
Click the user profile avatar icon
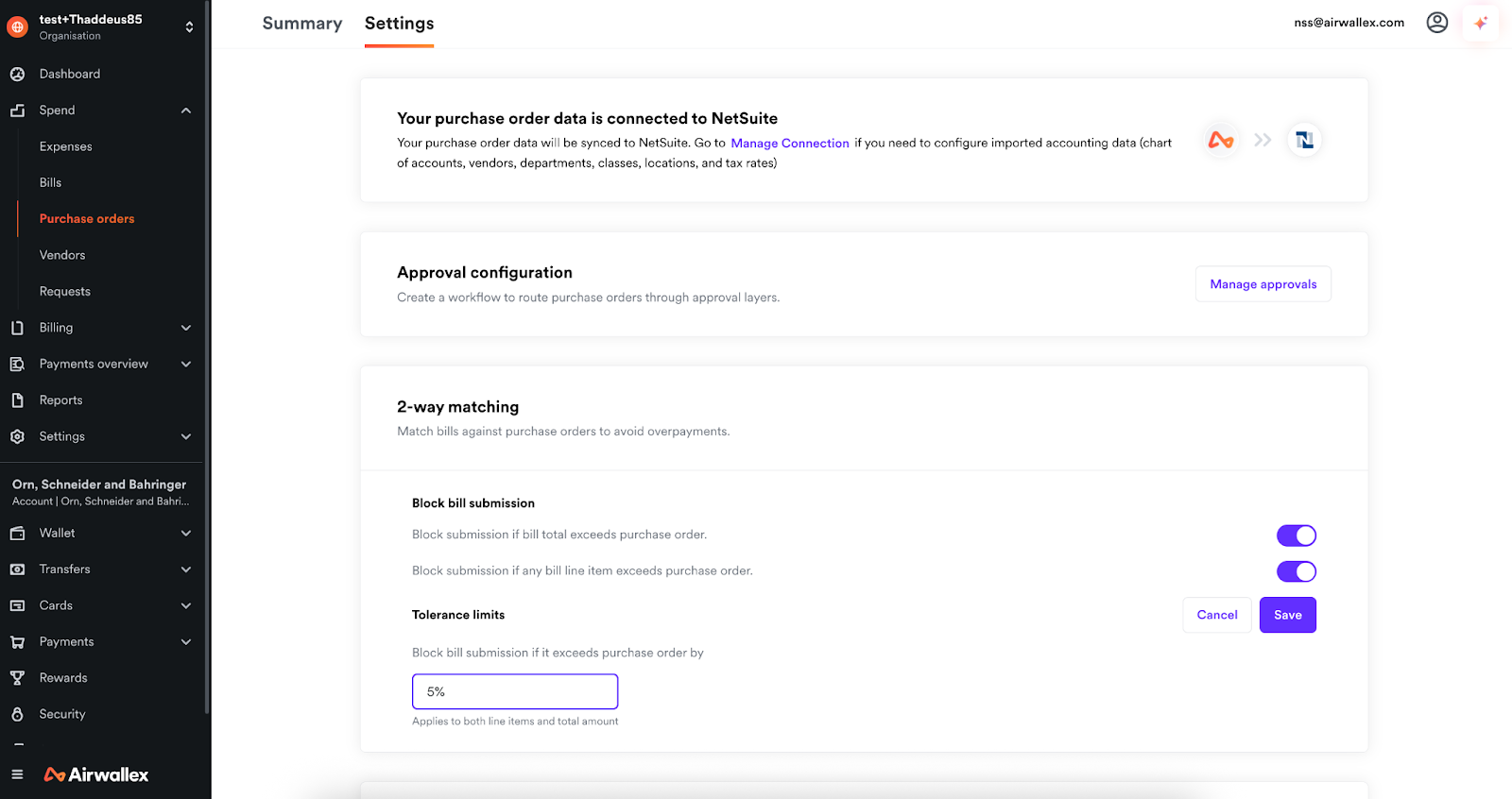pos(1436,23)
